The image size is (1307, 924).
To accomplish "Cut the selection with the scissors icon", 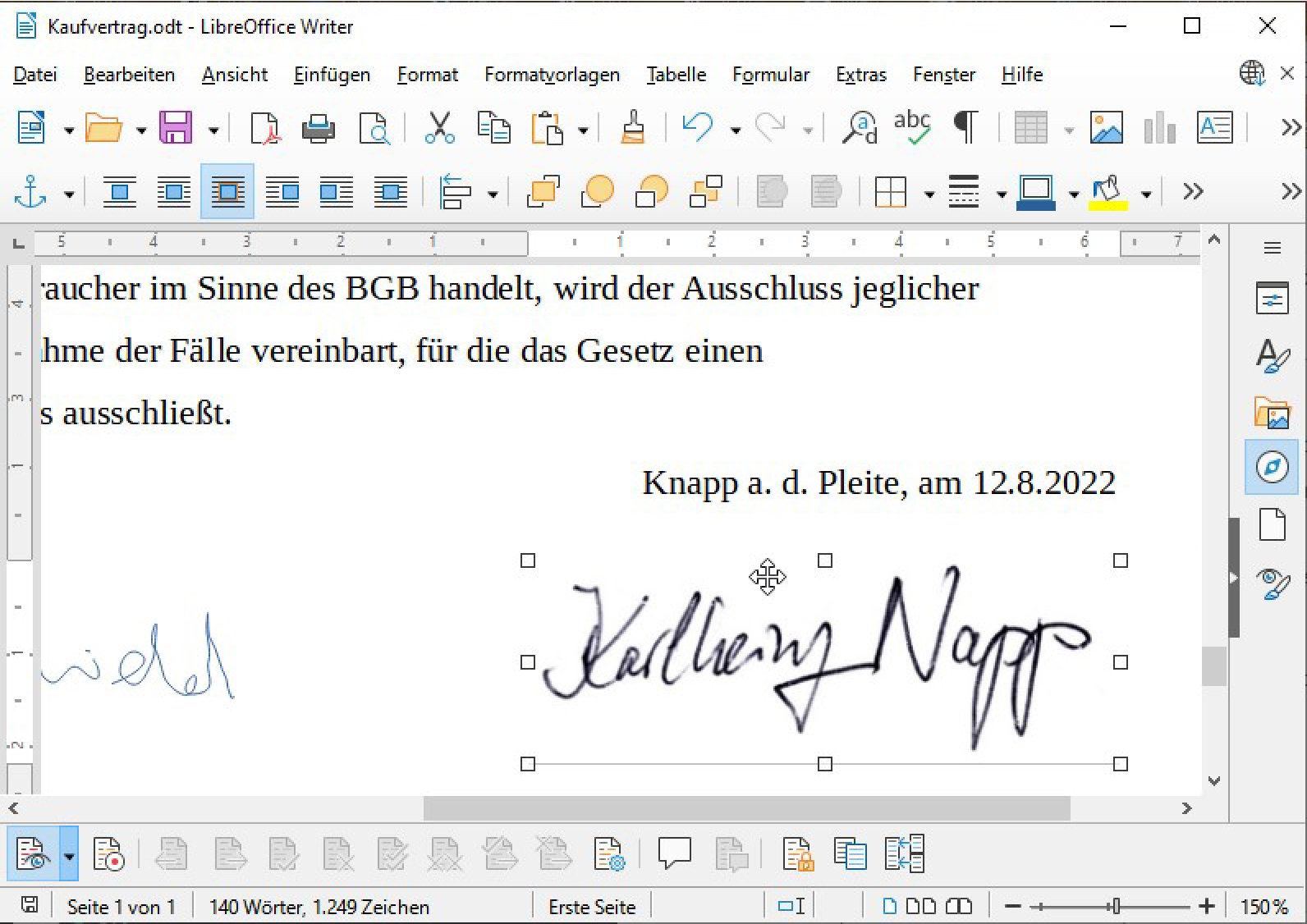I will click(440, 128).
